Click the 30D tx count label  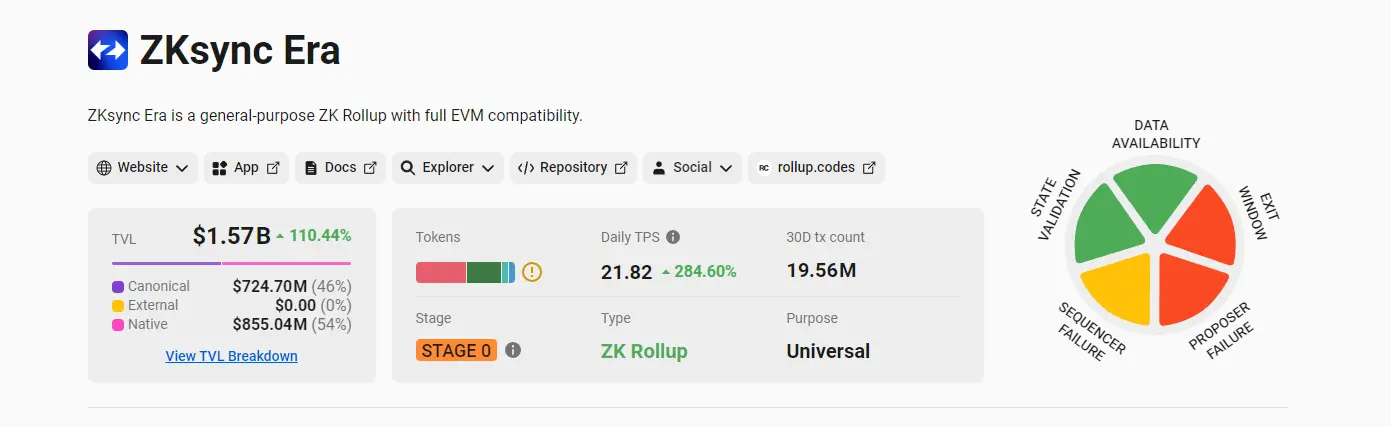pyautogui.click(x=826, y=237)
